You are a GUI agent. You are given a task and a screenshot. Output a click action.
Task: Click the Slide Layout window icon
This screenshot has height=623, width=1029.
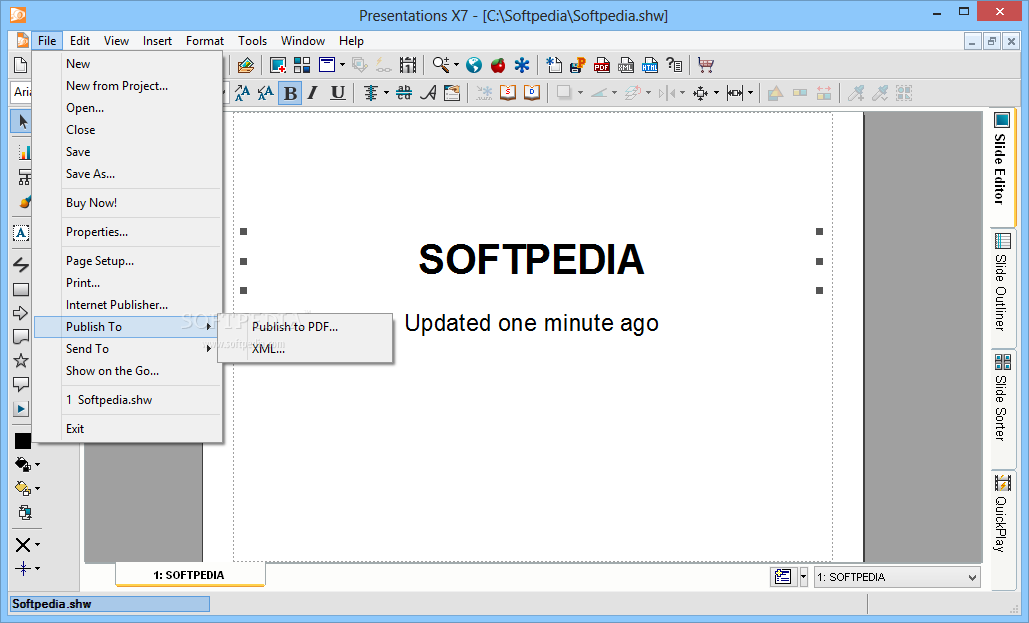327,65
